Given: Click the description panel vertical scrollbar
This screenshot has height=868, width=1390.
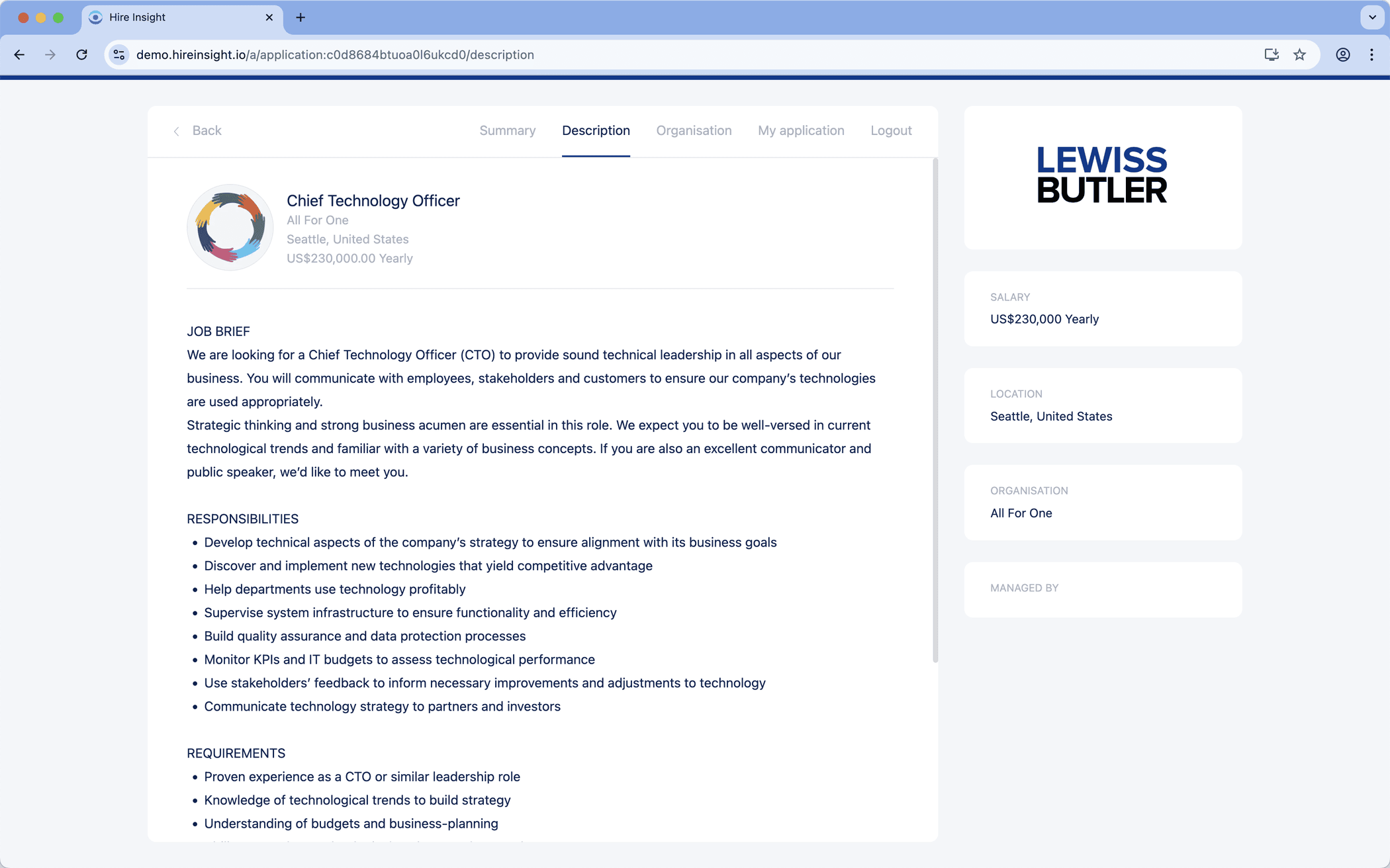Looking at the screenshot, I should (x=935, y=410).
